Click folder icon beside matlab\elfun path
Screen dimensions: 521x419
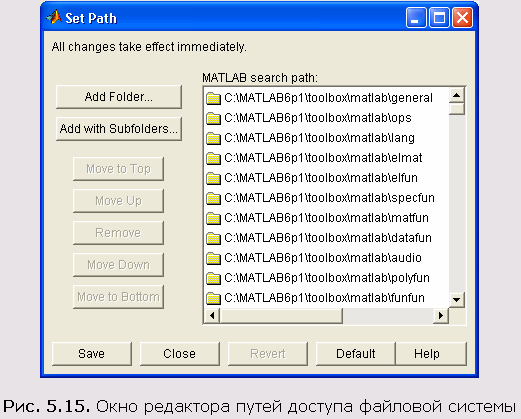(x=213, y=178)
